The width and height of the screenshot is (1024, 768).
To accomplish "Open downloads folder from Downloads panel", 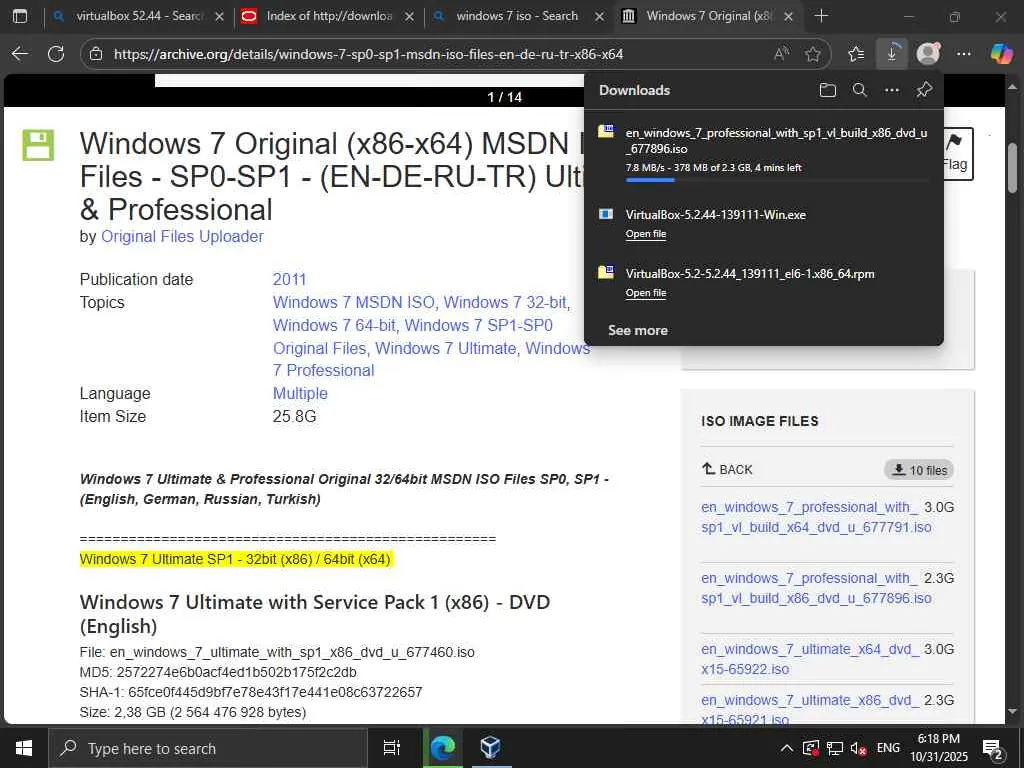I will coord(827,90).
